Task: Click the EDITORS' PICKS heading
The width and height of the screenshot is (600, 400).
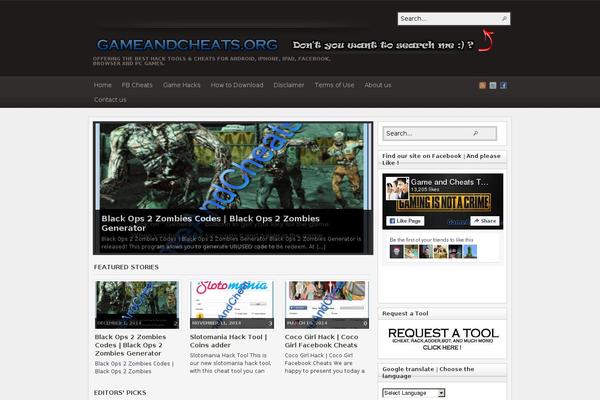Action: coord(120,393)
